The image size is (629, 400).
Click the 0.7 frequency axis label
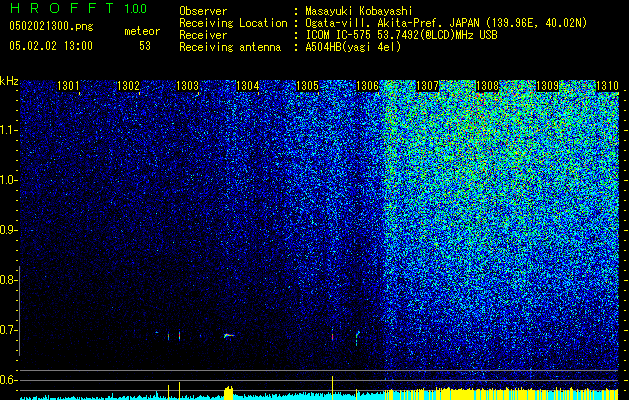[8, 330]
